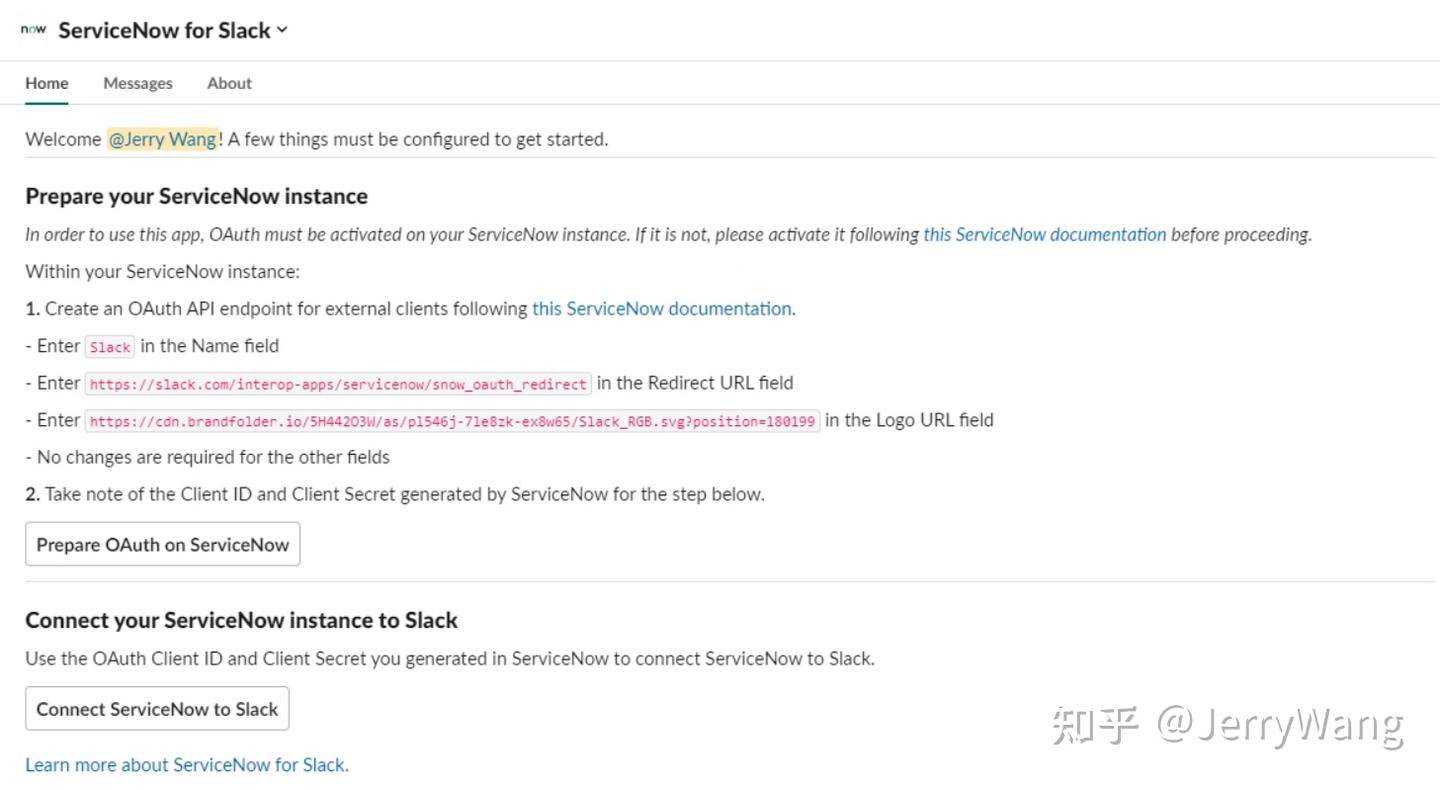Open the OAuth API endpoint documentation link
1440x790 pixels.
pyautogui.click(x=661, y=309)
